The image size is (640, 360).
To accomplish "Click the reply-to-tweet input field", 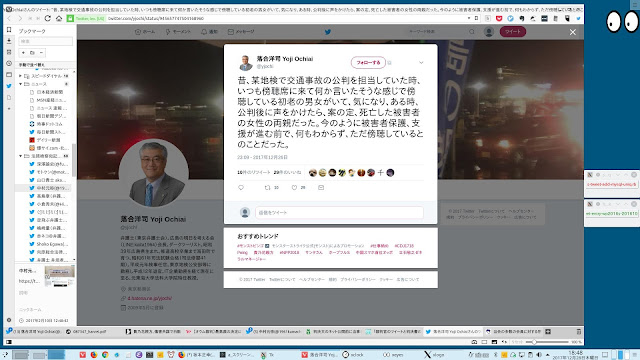I will point(339,213).
